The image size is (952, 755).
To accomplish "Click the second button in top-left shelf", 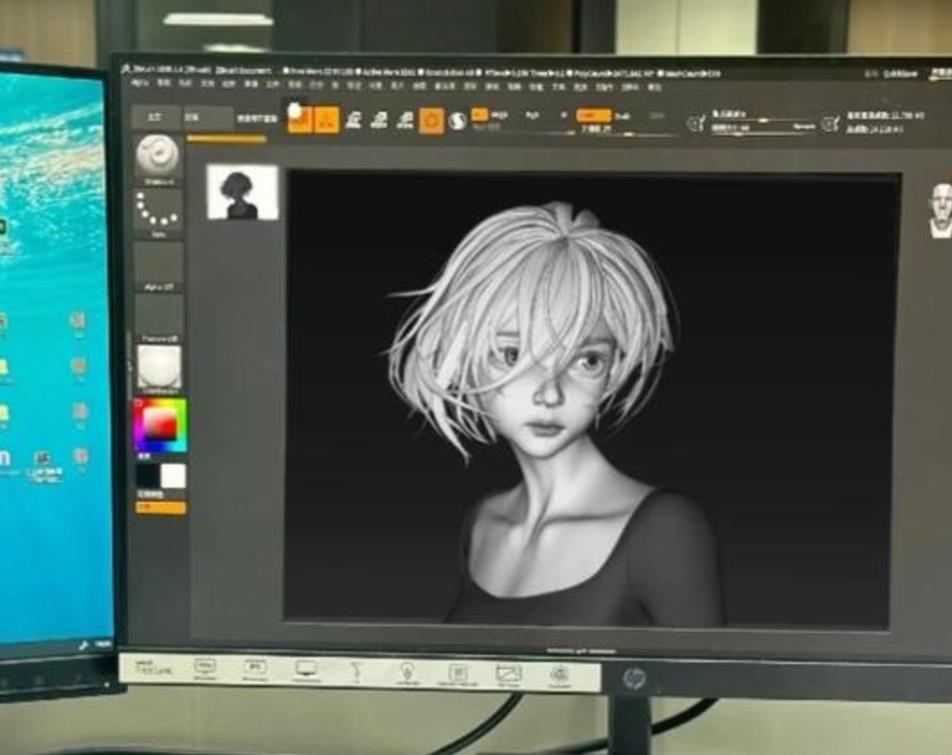I will pos(207,117).
